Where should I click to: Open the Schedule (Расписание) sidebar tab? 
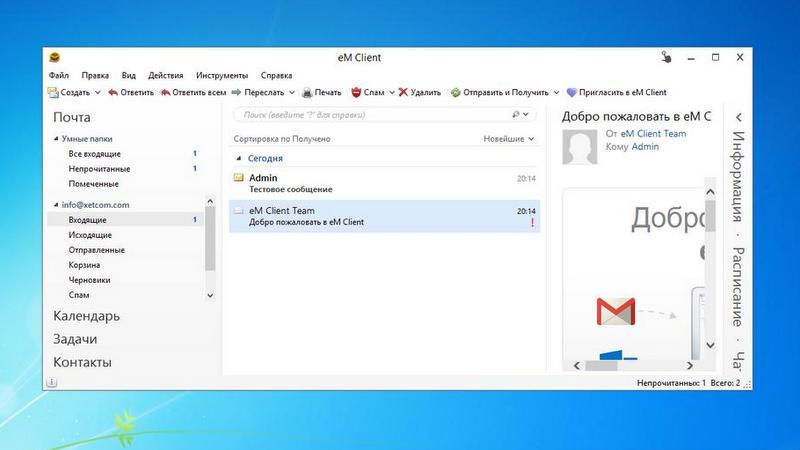click(x=738, y=287)
